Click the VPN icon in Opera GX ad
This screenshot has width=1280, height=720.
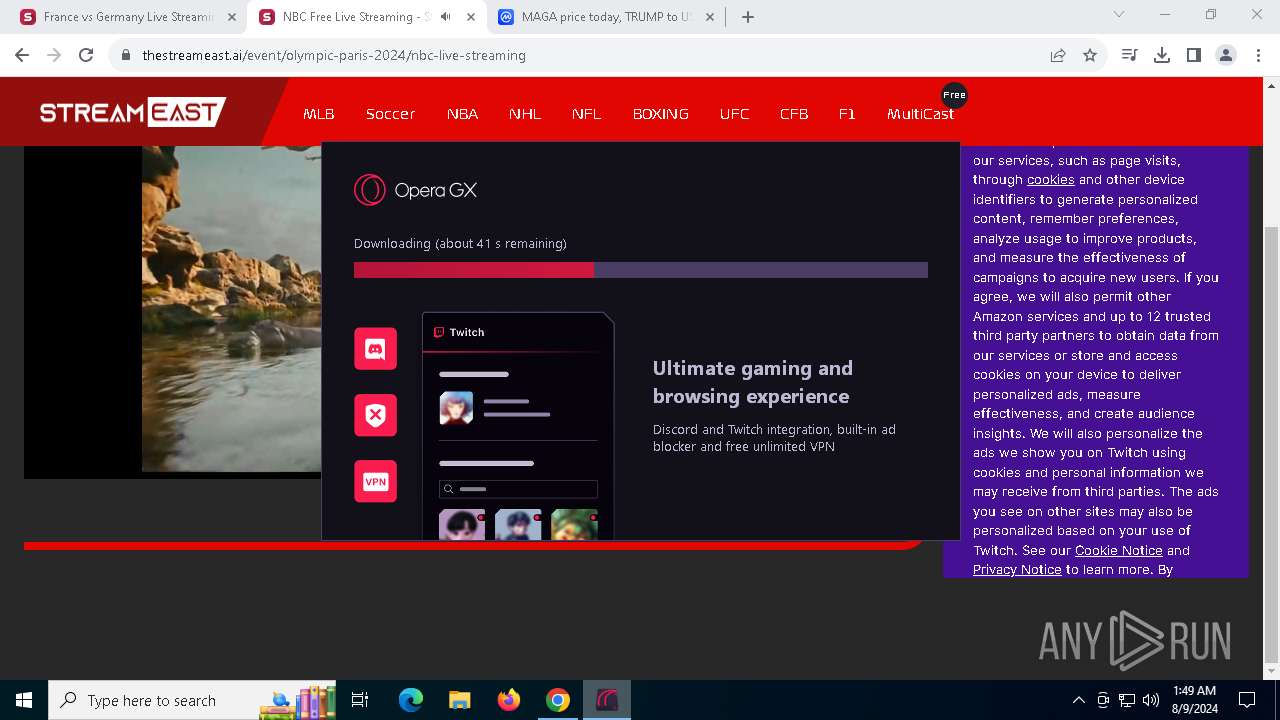(376, 482)
